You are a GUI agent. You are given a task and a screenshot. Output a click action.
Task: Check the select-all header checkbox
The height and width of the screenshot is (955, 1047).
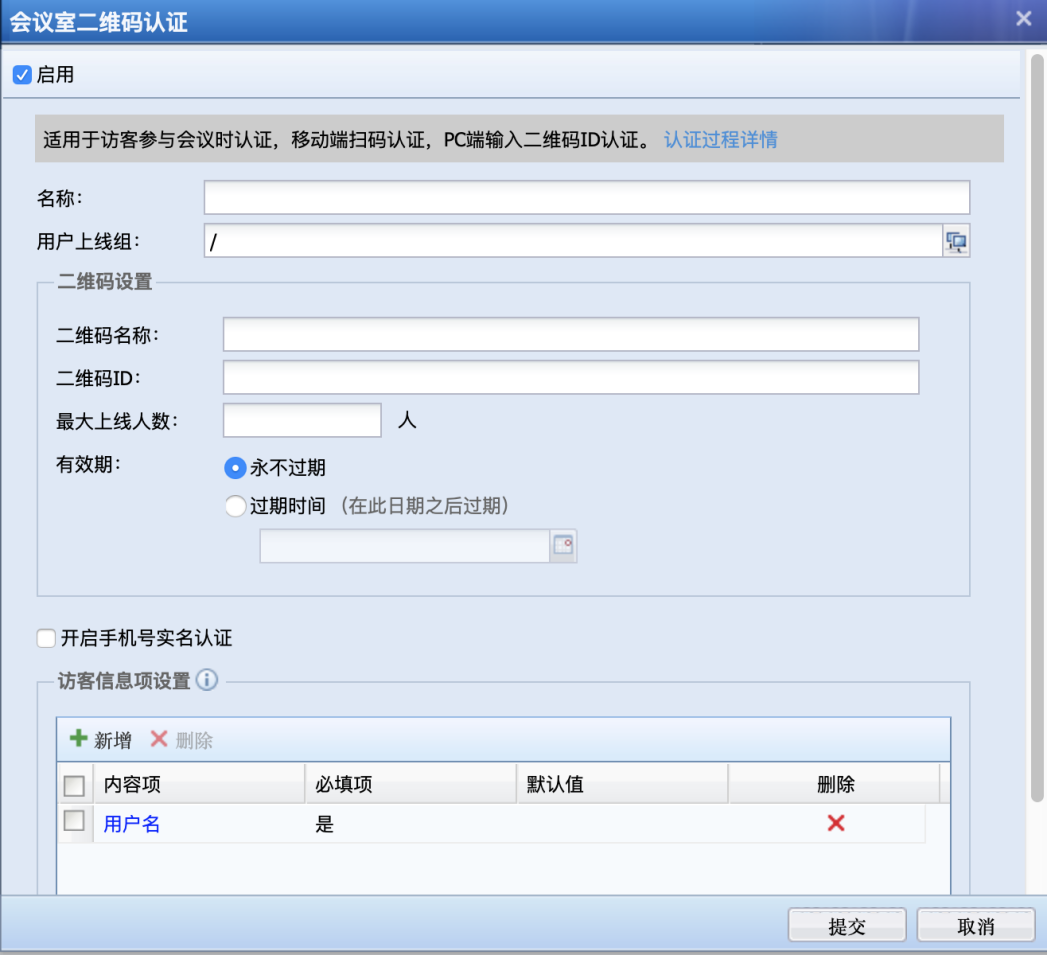click(74, 785)
